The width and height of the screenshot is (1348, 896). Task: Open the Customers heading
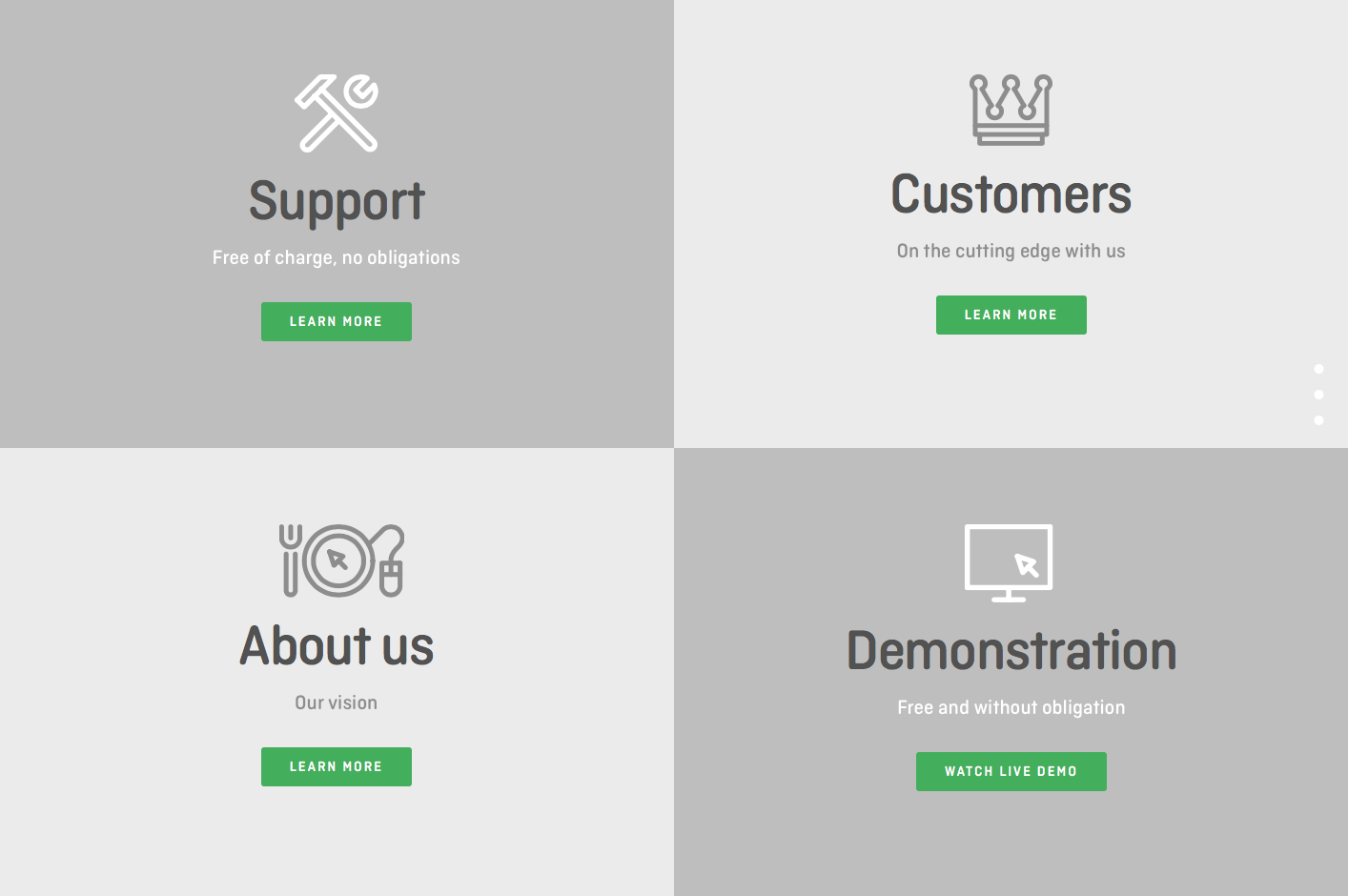point(1011,194)
